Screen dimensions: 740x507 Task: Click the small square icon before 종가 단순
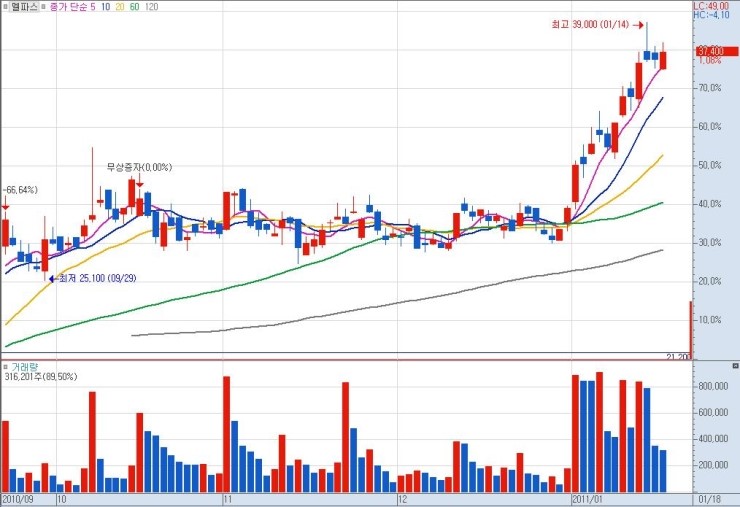click(43, 6)
